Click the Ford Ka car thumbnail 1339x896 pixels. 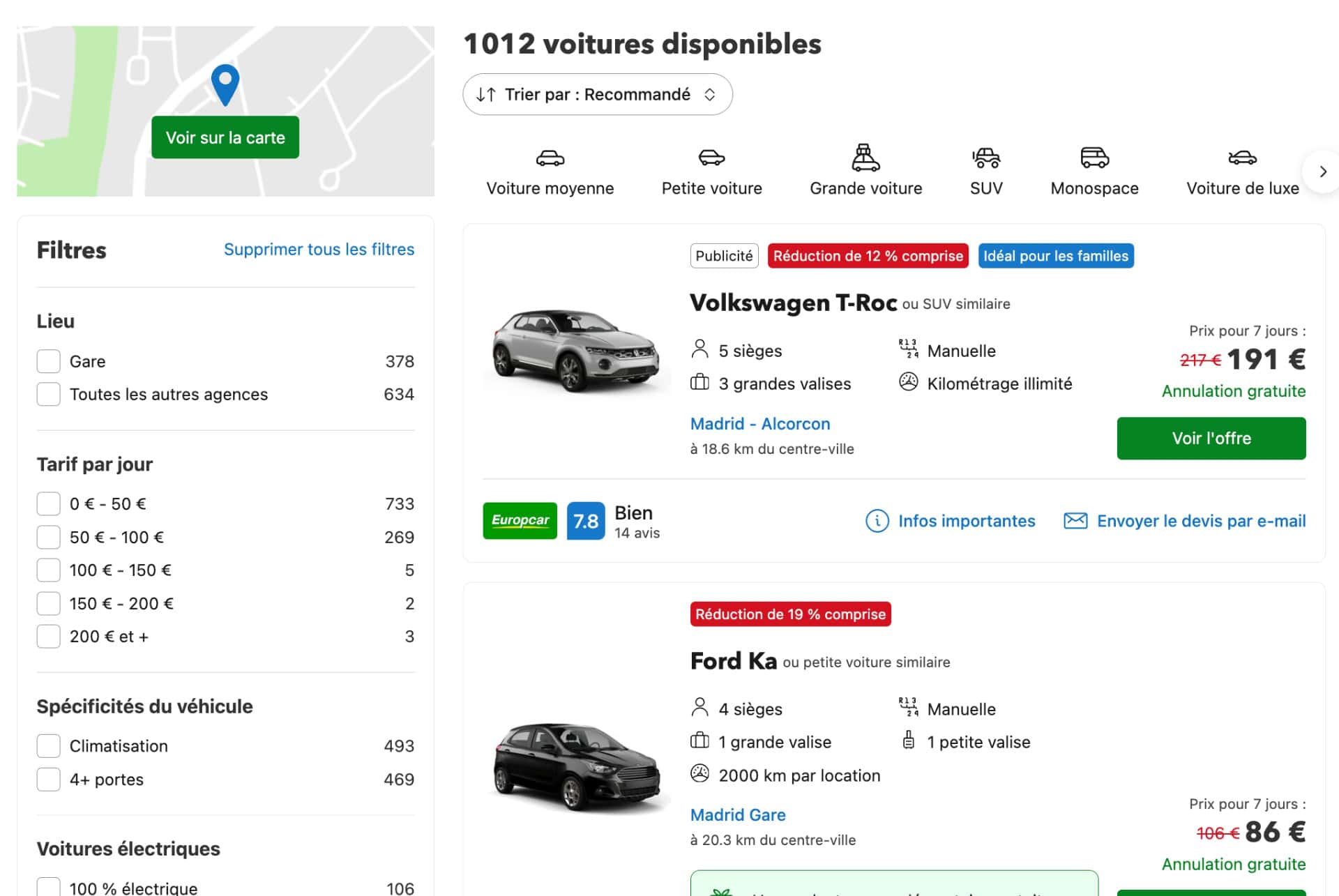[576, 767]
